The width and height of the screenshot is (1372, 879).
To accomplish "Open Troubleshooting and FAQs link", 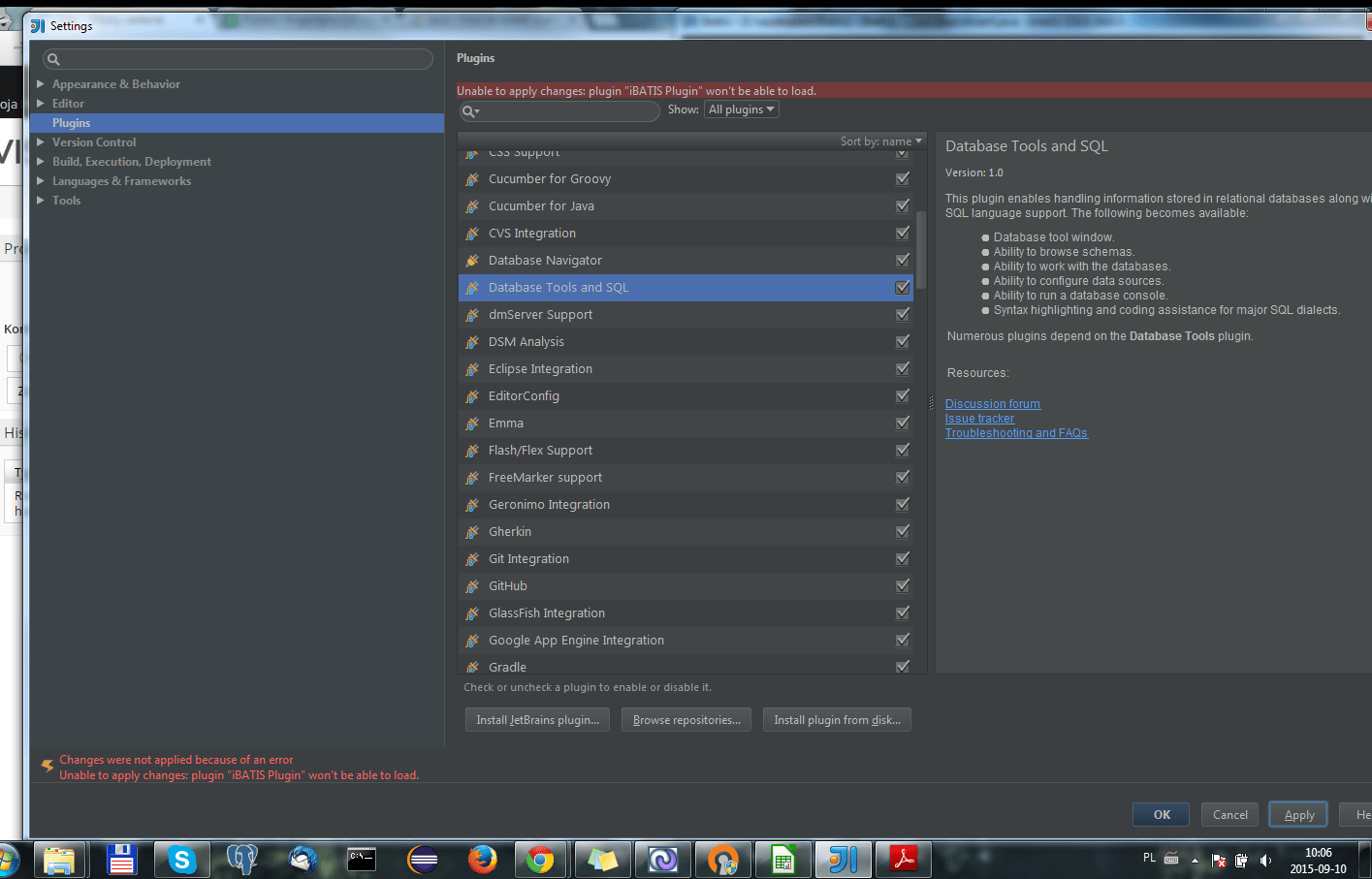I will [1016, 433].
